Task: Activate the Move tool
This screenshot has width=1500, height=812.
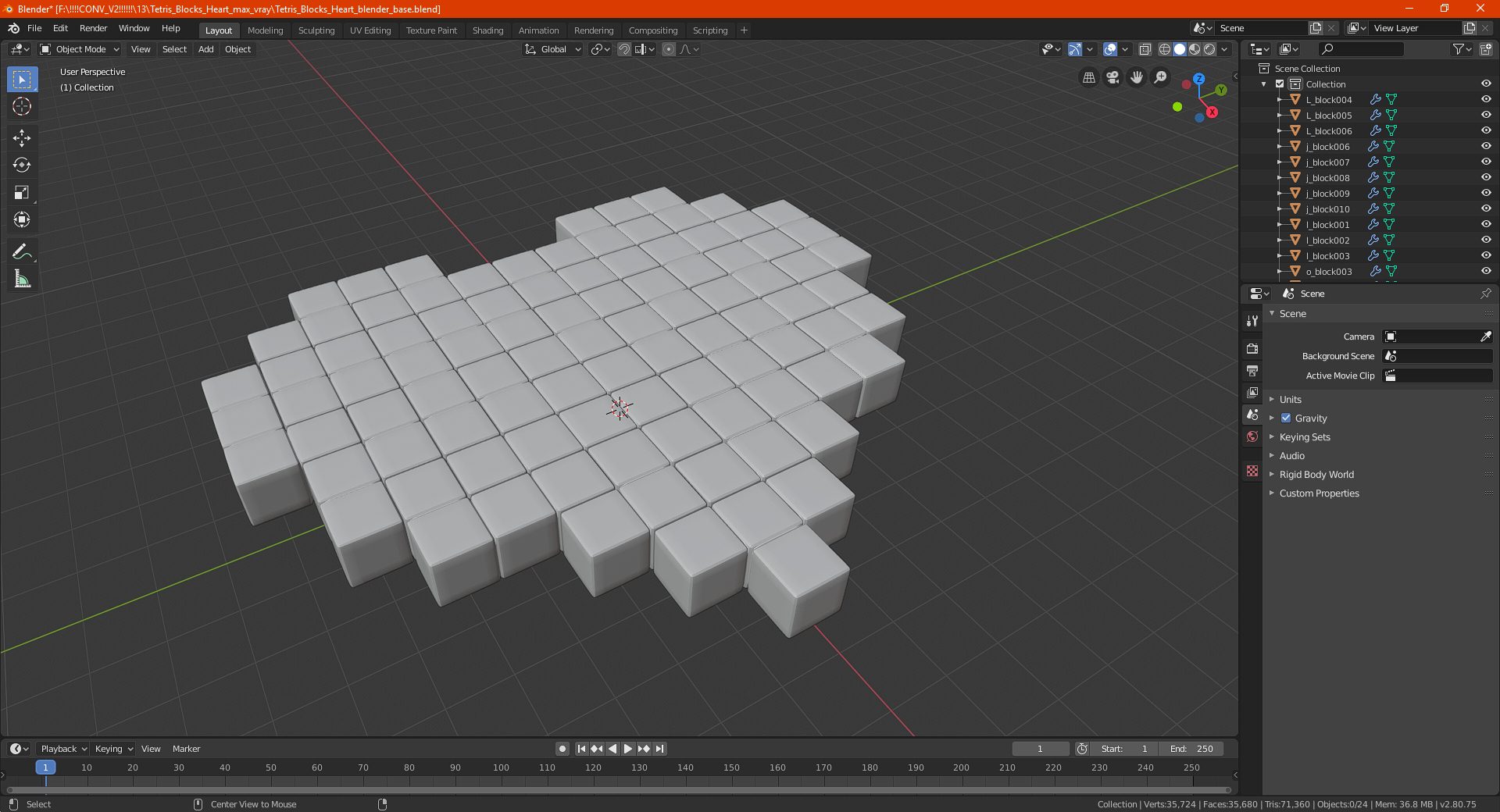Action: (22, 138)
